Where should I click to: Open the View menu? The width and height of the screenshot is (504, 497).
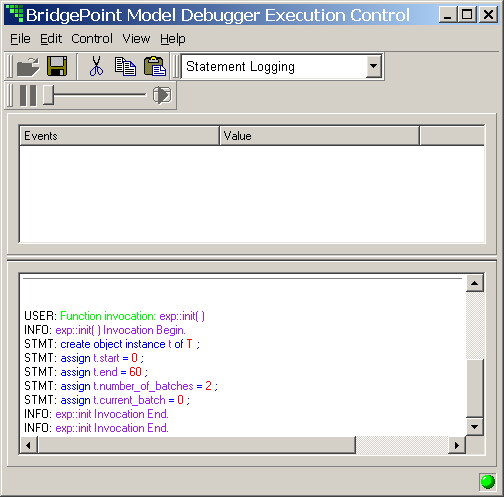[136, 39]
